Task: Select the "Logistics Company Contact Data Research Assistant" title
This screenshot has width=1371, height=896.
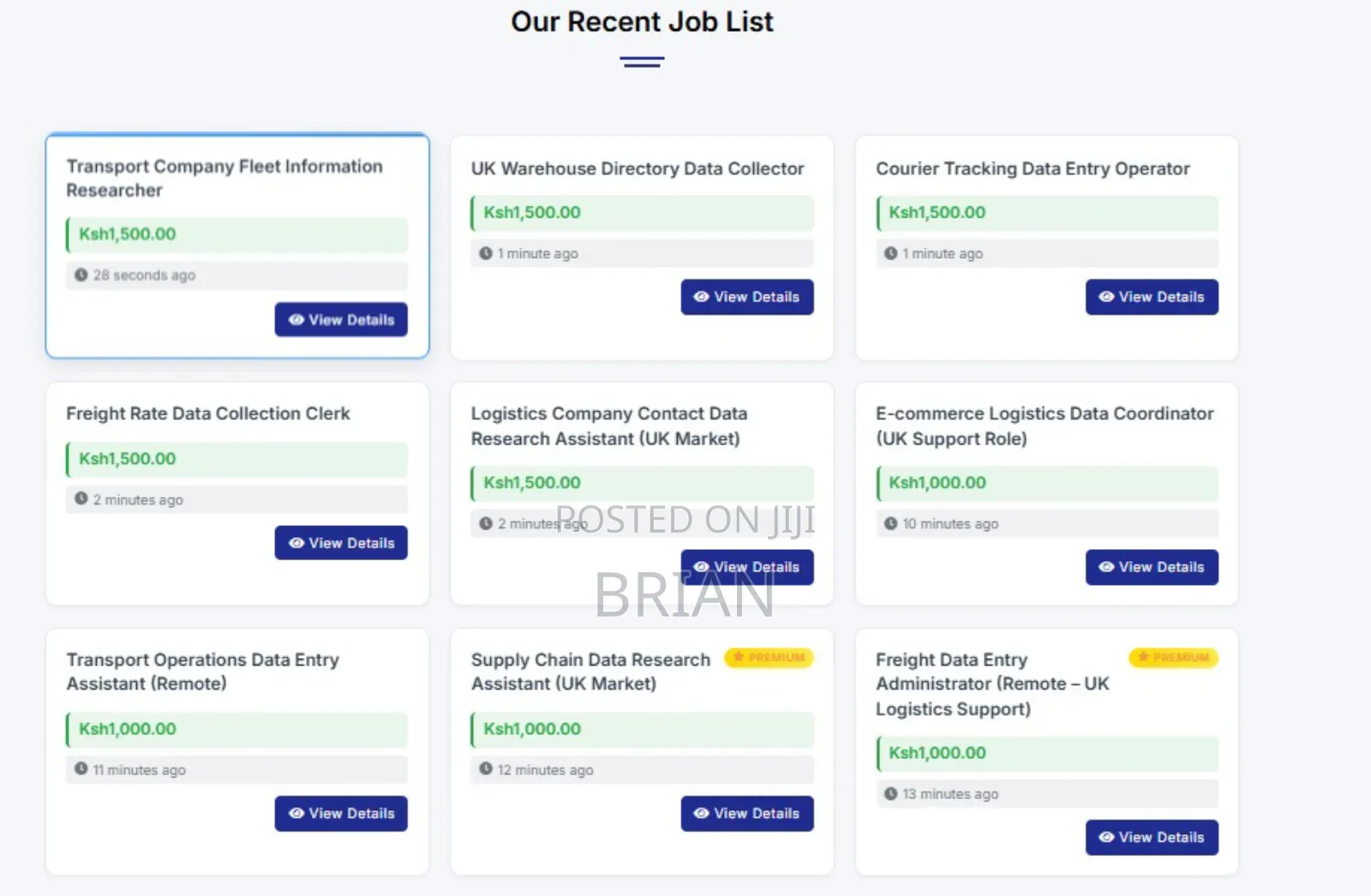Action: pos(608,426)
